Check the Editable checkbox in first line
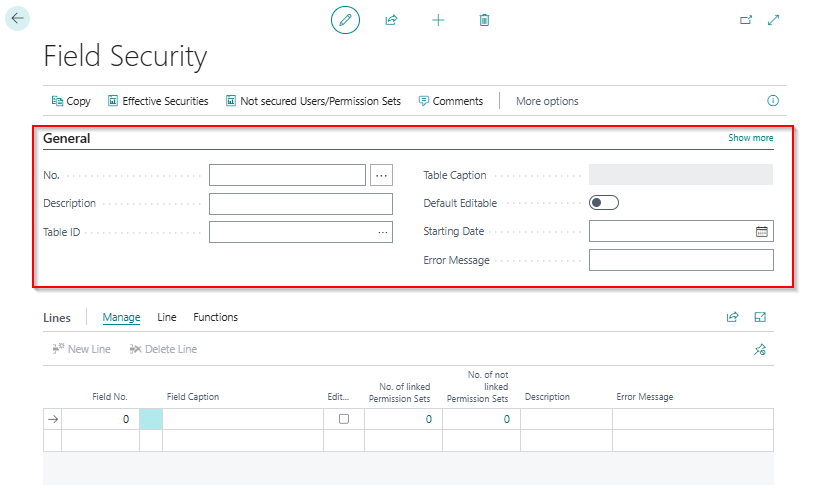813x494 pixels. (x=344, y=419)
